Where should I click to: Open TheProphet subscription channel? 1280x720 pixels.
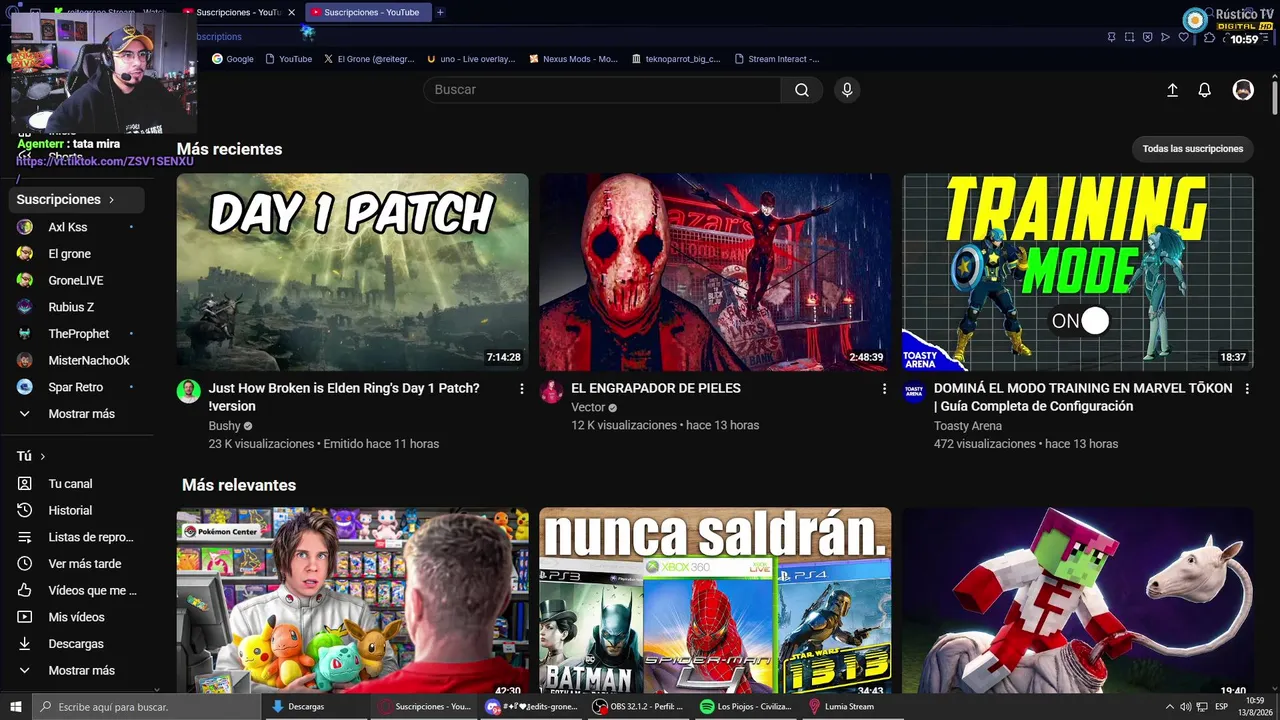click(77, 334)
